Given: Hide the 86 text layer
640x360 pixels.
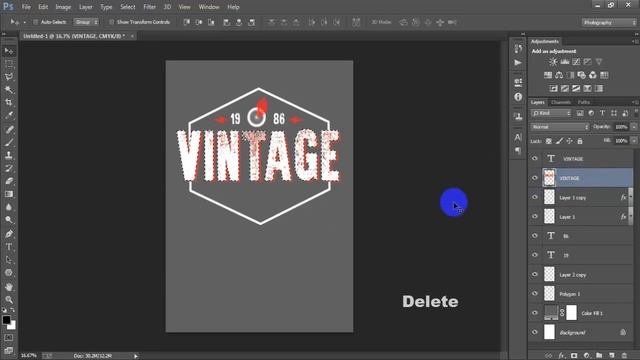Looking at the screenshot, I should (535, 236).
